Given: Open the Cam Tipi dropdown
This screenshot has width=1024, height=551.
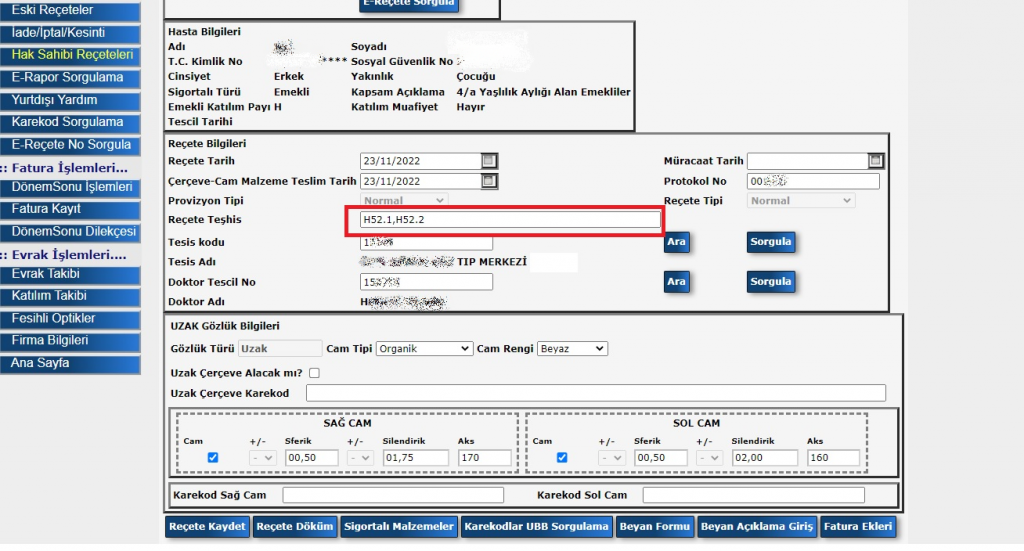Looking at the screenshot, I should click(424, 349).
